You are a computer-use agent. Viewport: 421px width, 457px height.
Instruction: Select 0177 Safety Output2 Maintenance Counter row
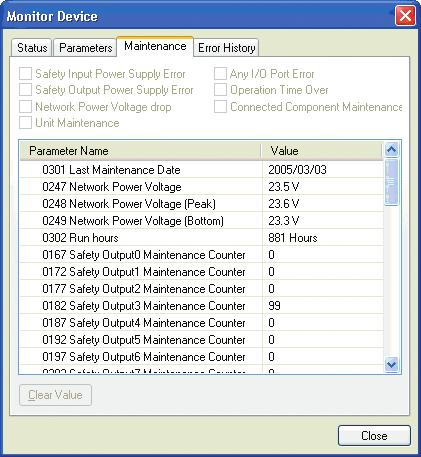coord(202,289)
